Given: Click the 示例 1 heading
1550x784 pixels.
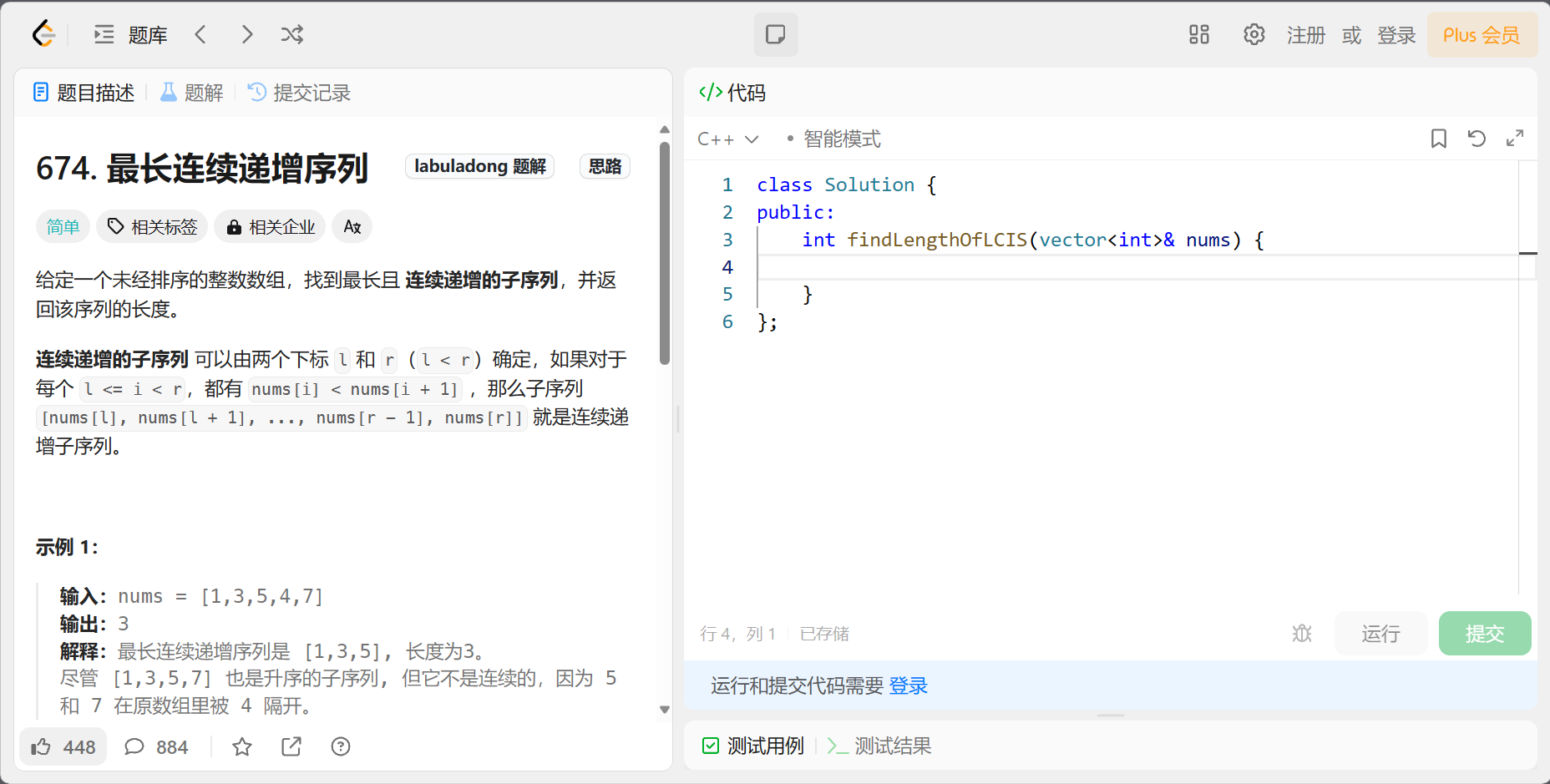Looking at the screenshot, I should pos(67,548).
